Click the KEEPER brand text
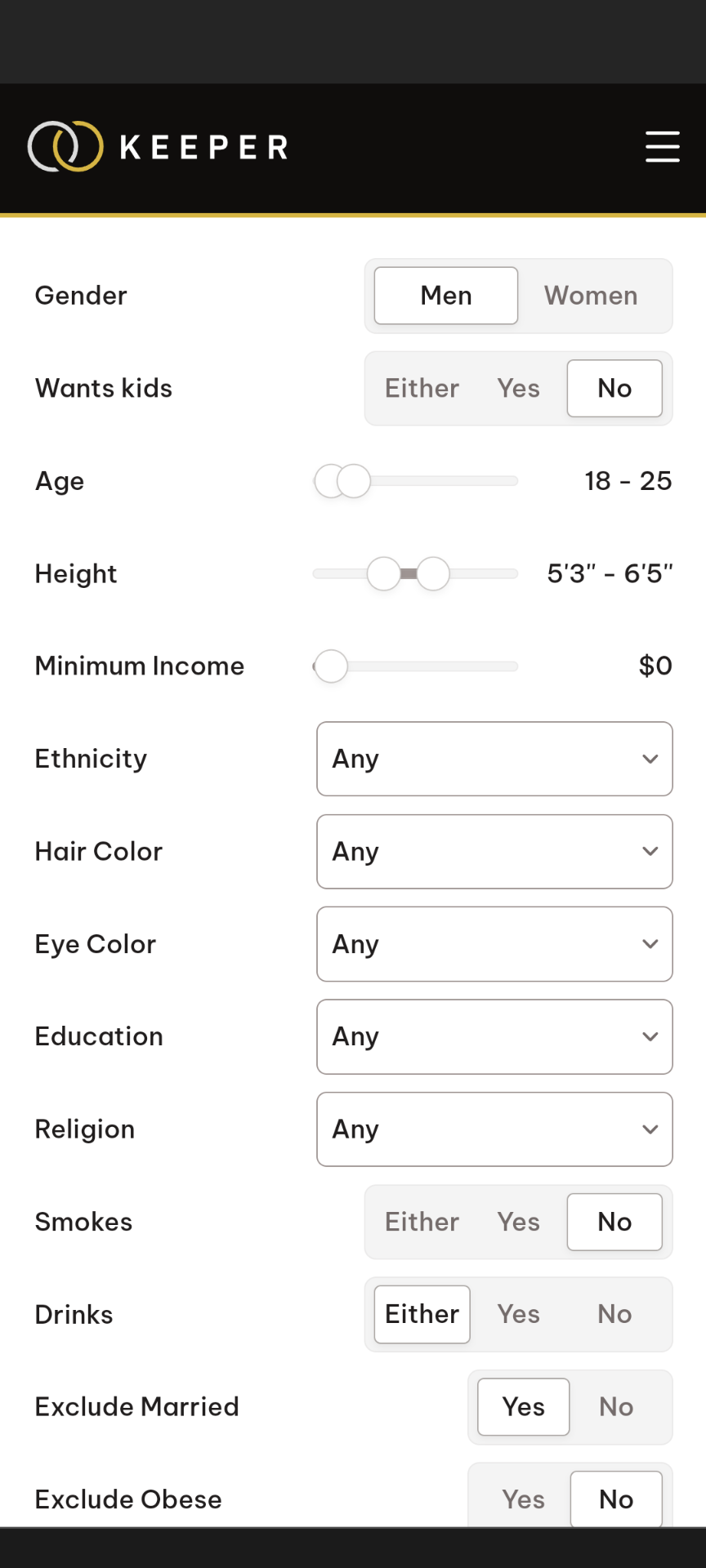The image size is (706, 1568). tap(204, 148)
